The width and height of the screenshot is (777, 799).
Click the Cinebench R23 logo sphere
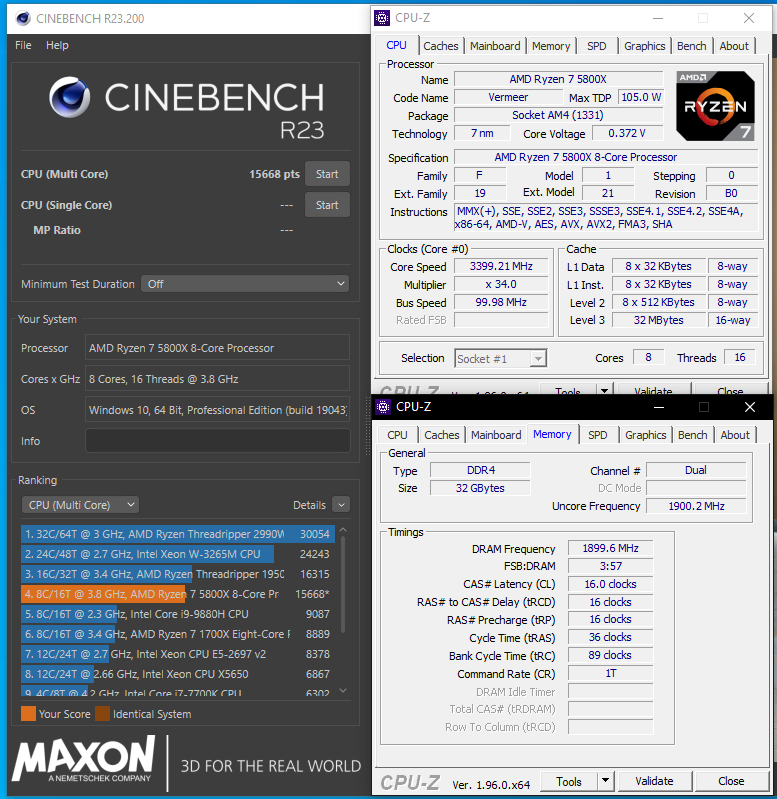point(72,99)
